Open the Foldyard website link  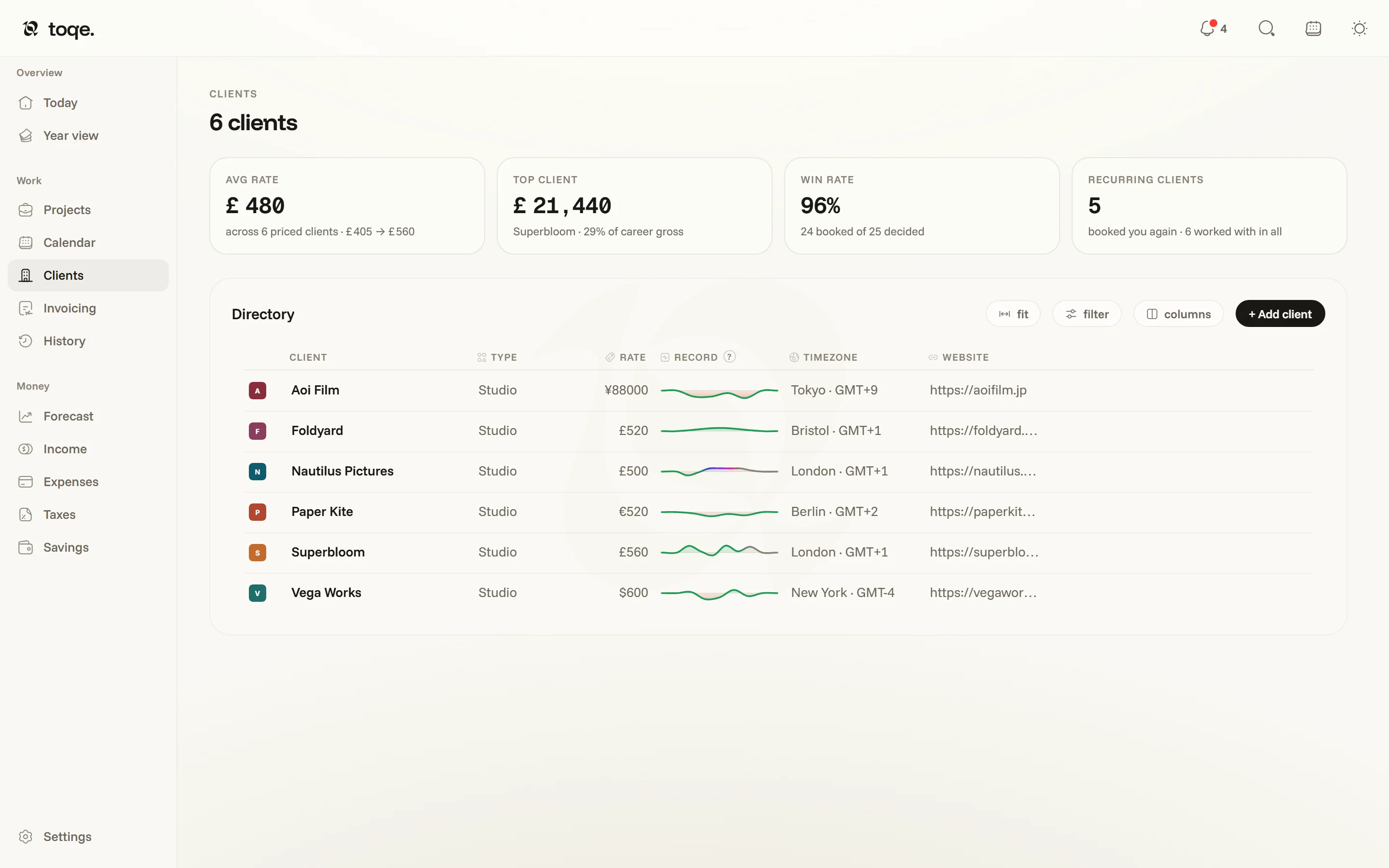(984, 431)
